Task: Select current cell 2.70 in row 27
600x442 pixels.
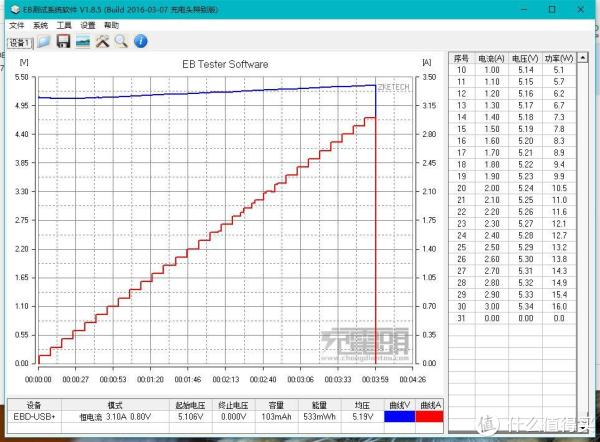Action: point(492,272)
